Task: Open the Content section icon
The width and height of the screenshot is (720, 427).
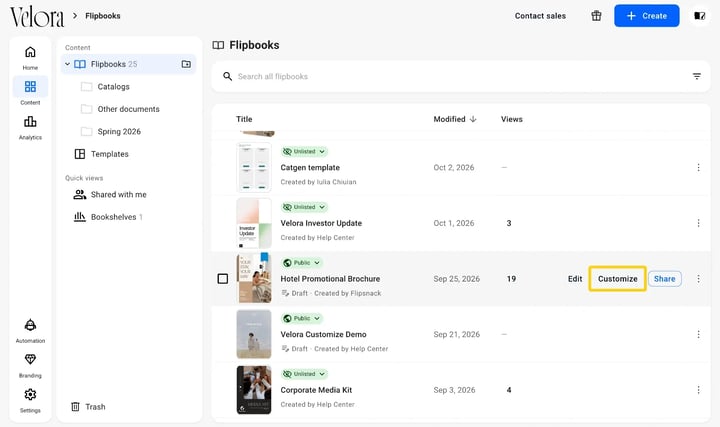Action: pyautogui.click(x=30, y=86)
